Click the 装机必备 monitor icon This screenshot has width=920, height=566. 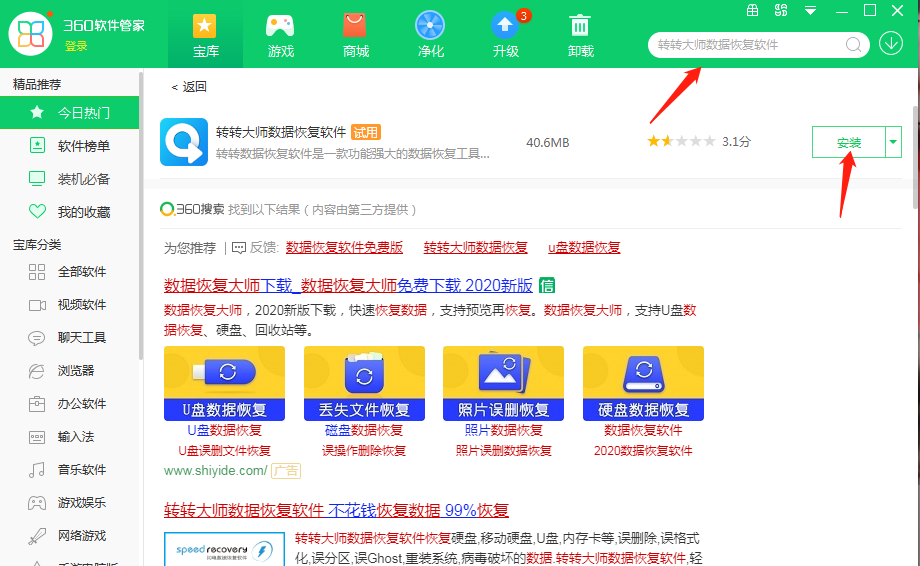pos(37,178)
